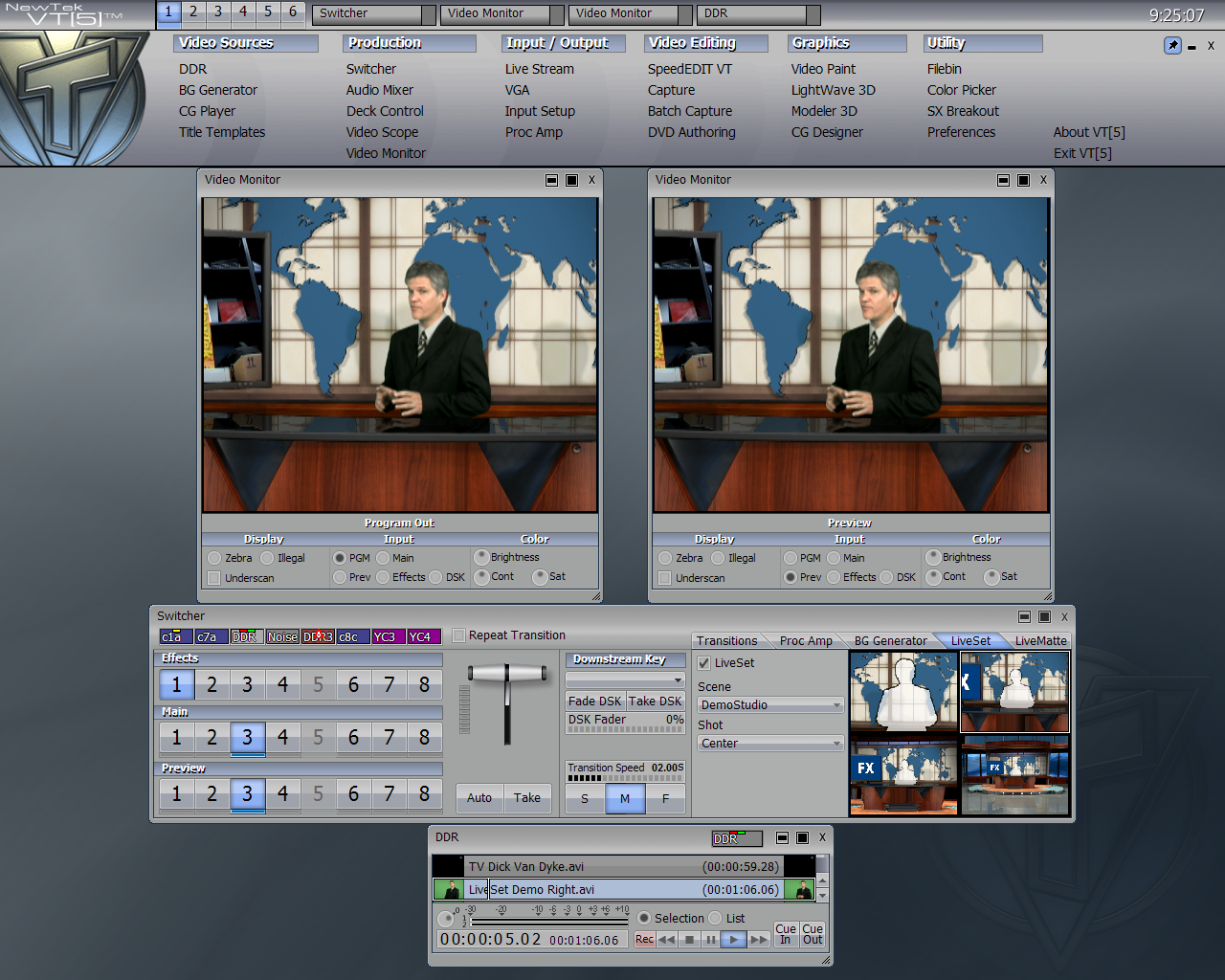
Task: Open SpeedEDIT VT from Video Editing menu
Action: [690, 69]
